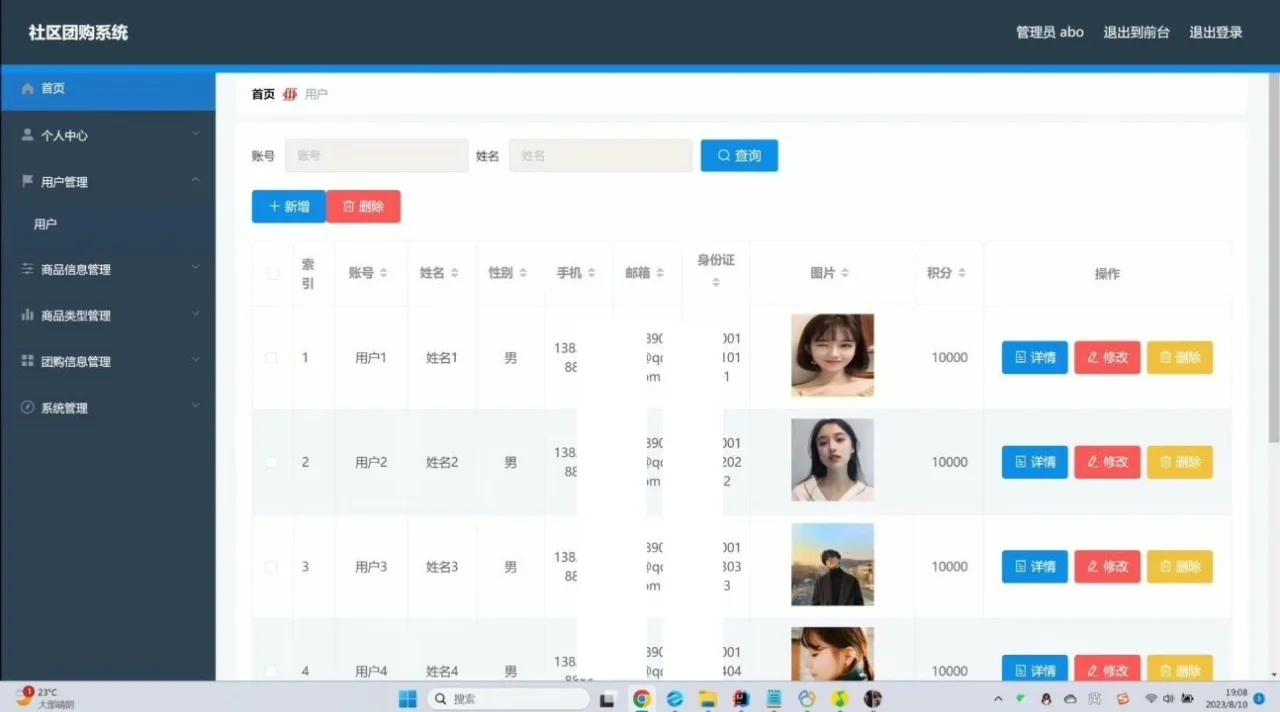Select the checkbox next to 用户3

click(271, 566)
